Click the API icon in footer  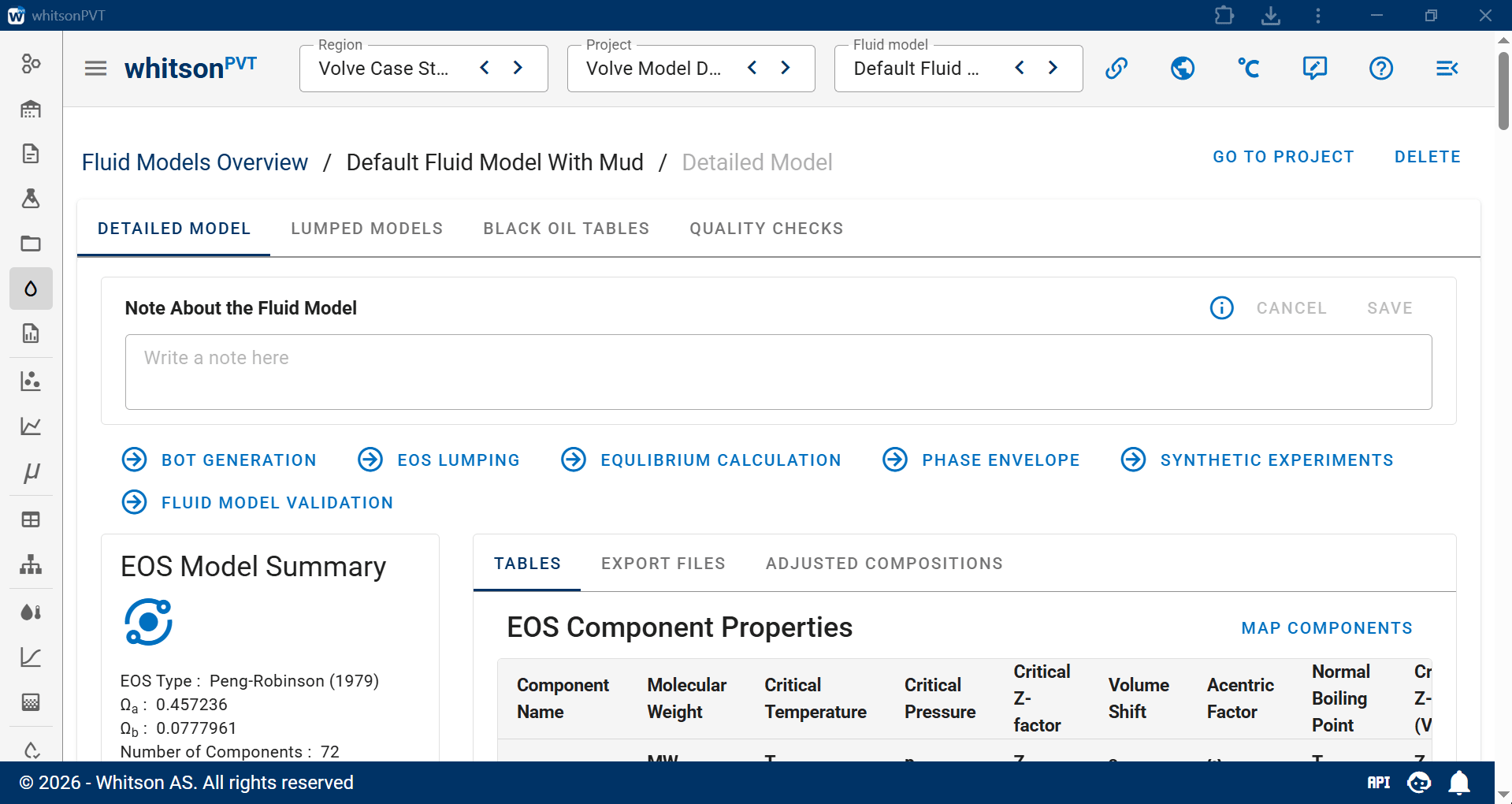[x=1379, y=783]
